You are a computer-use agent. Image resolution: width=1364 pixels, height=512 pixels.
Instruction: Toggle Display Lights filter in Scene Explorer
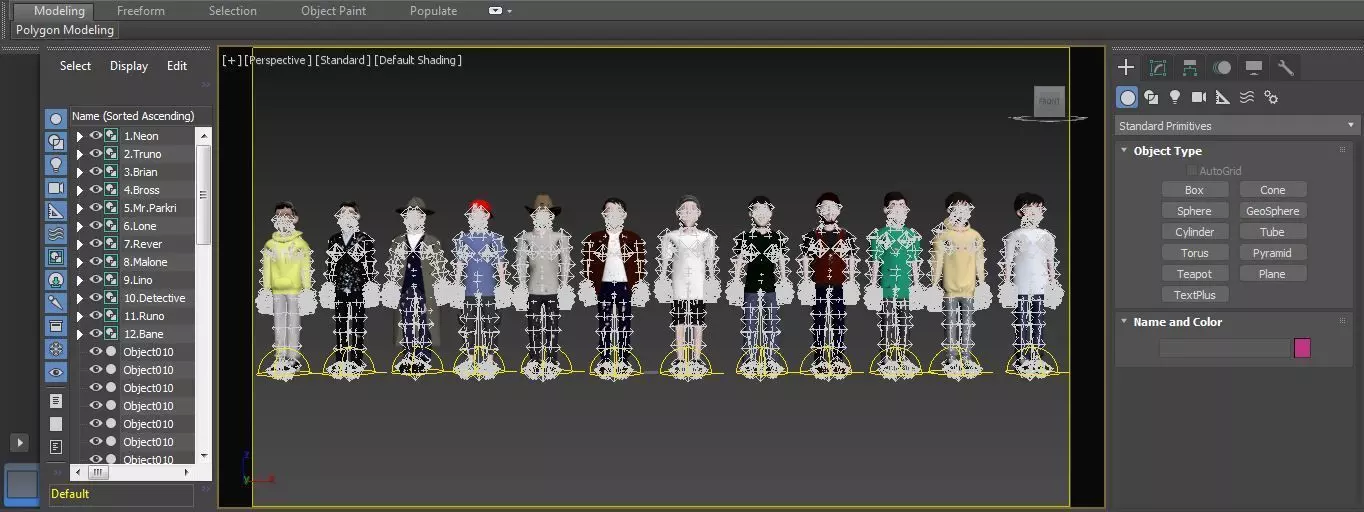tap(56, 165)
